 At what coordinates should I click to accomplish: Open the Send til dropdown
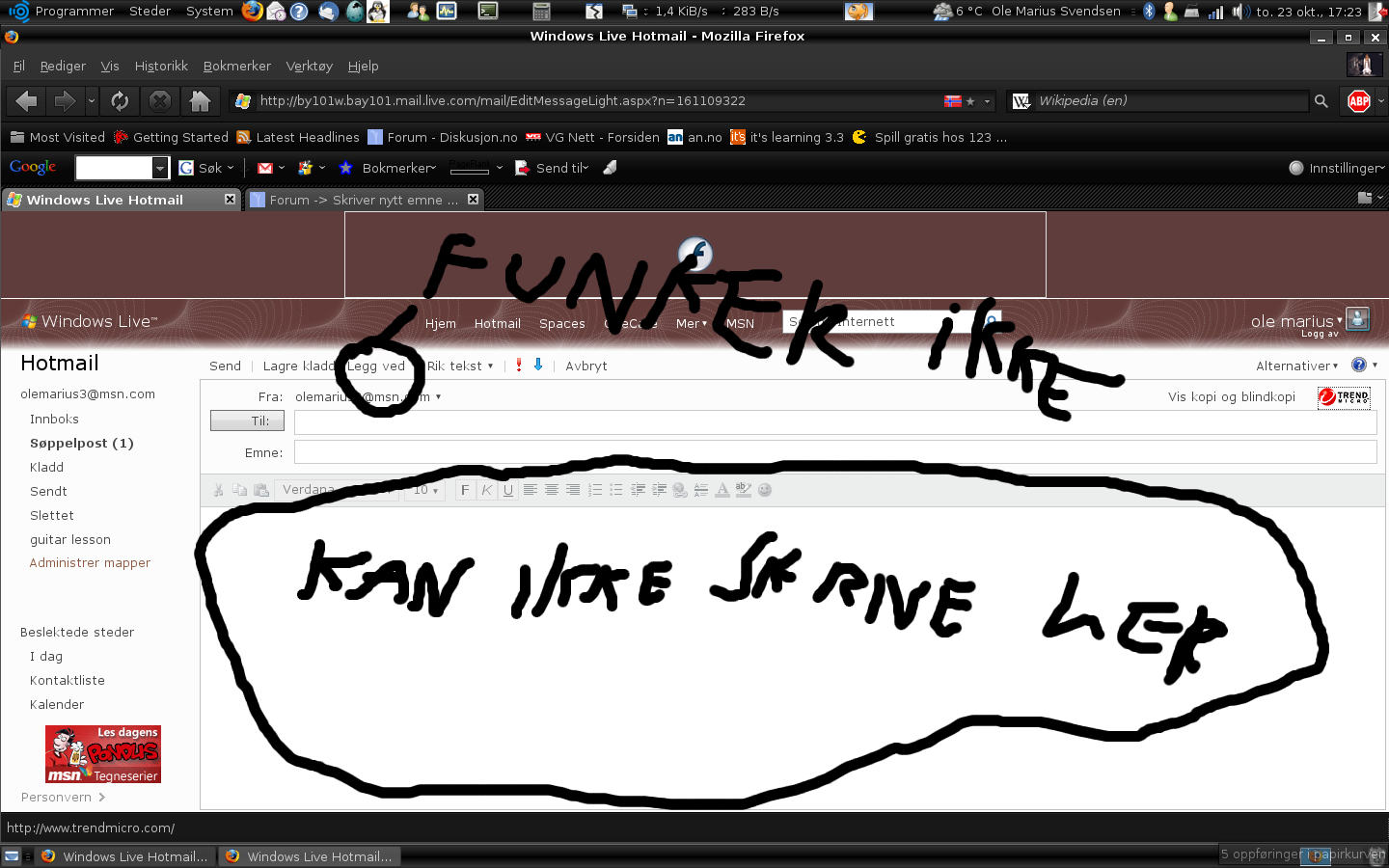coord(561,168)
